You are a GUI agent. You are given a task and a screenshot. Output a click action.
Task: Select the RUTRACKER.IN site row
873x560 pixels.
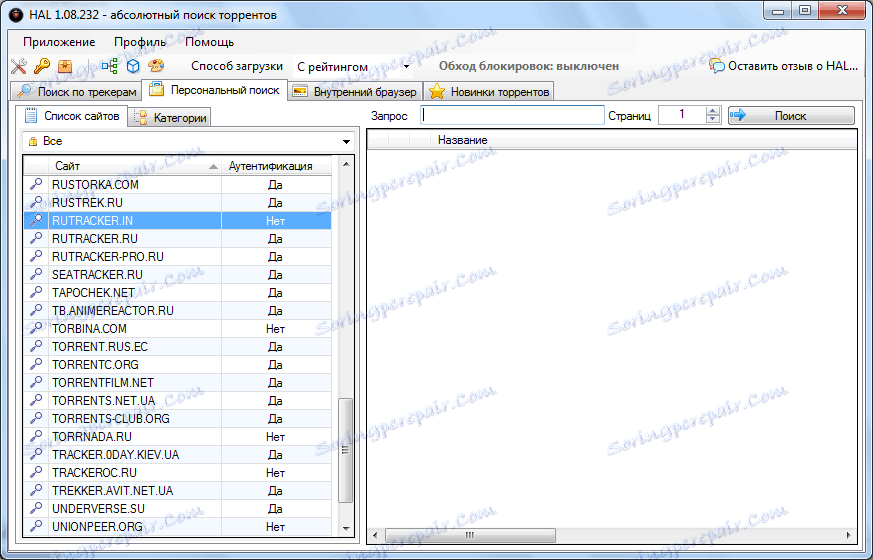click(178, 220)
